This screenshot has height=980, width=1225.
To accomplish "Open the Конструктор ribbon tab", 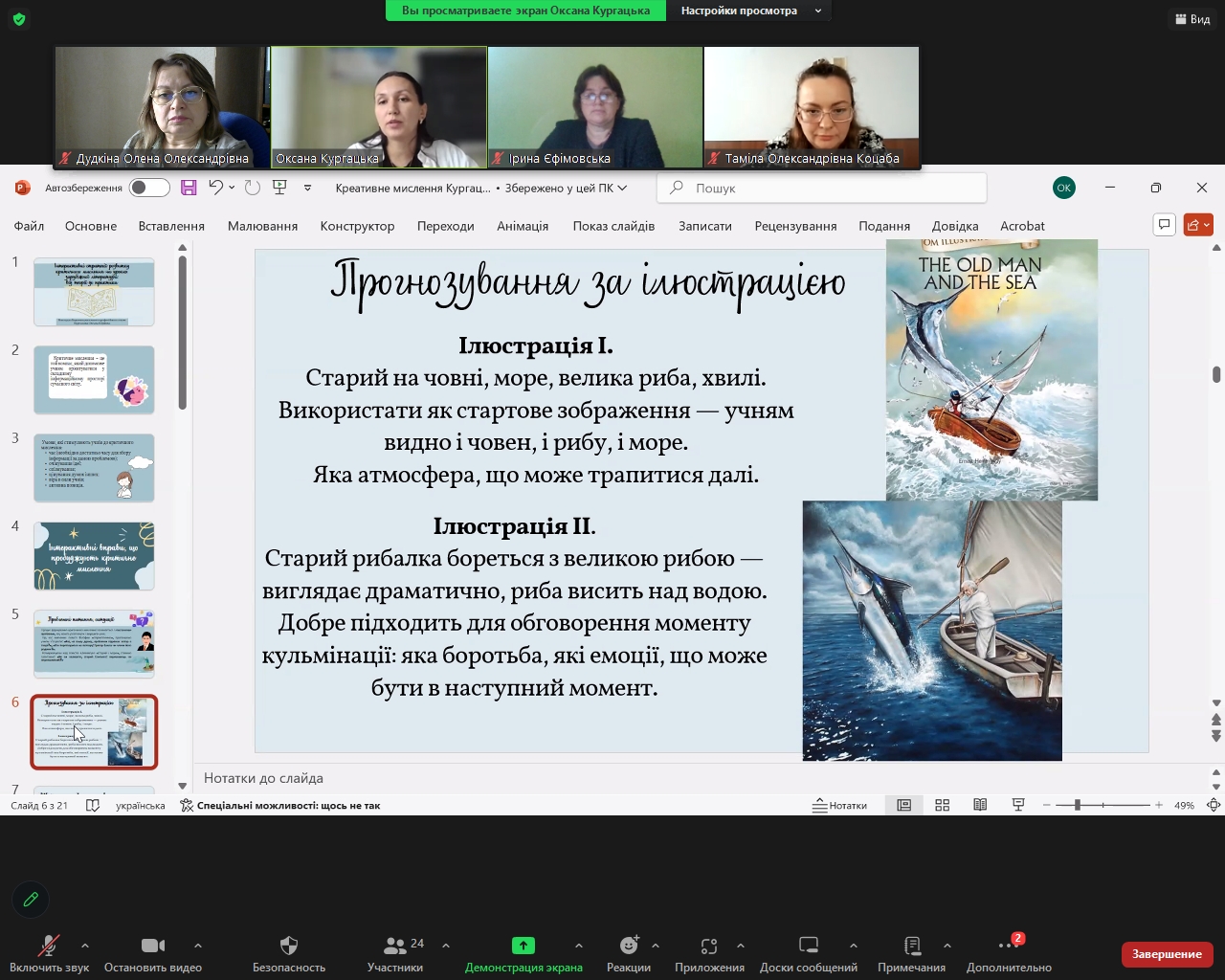I will pyautogui.click(x=357, y=226).
